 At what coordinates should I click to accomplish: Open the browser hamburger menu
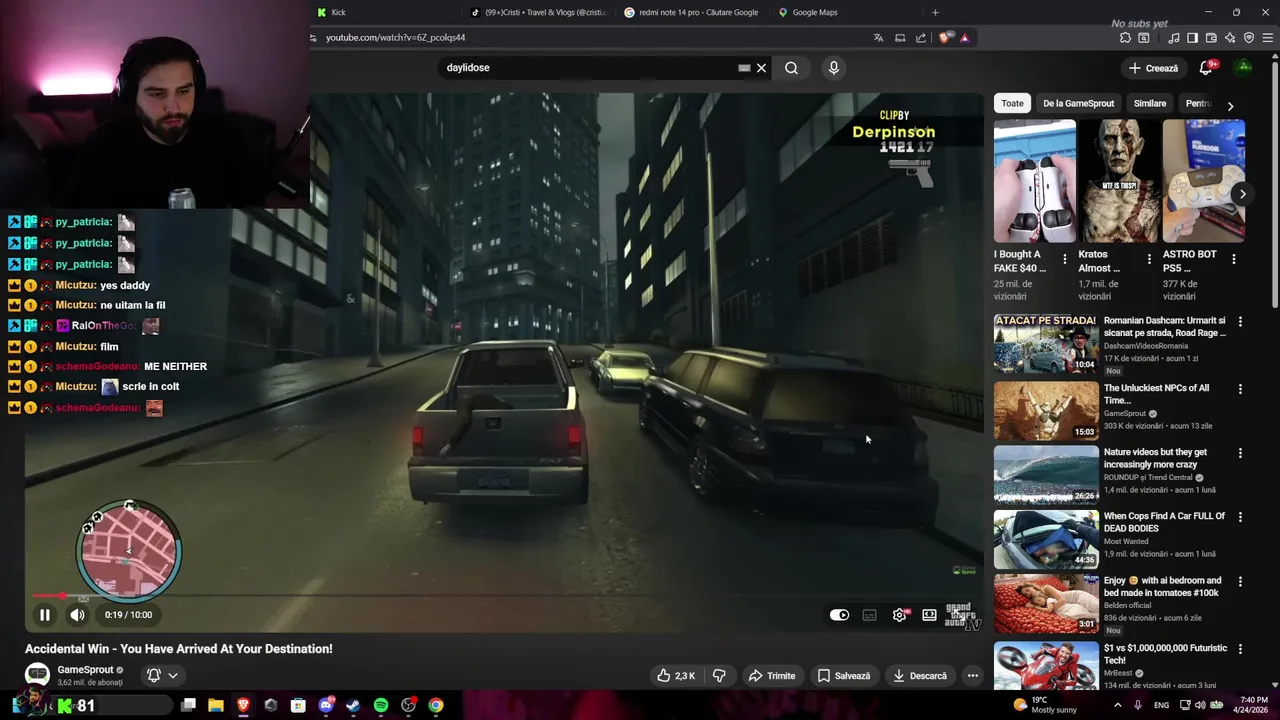[1268, 38]
